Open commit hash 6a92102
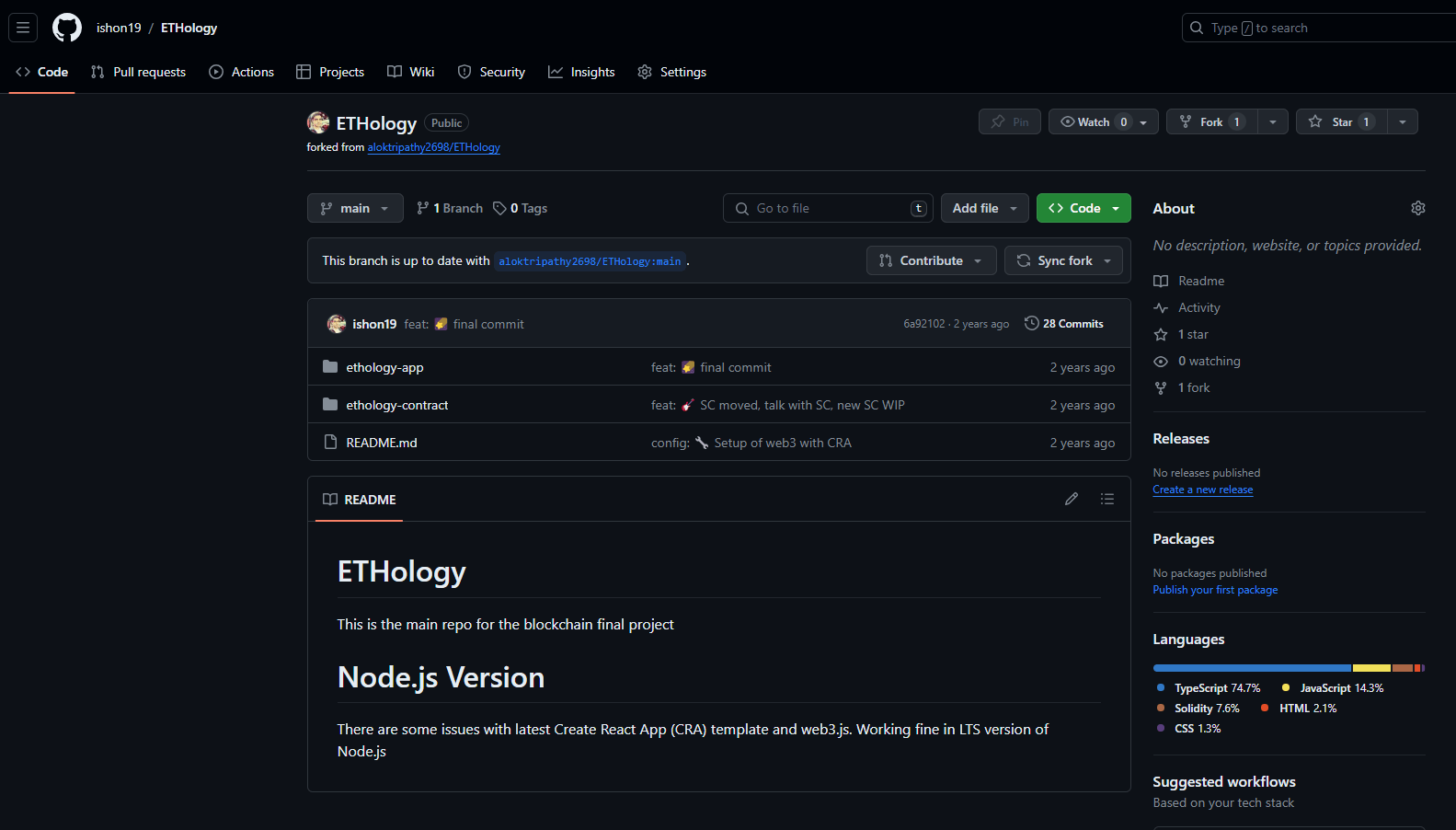This screenshot has width=1456, height=830. pos(924,324)
